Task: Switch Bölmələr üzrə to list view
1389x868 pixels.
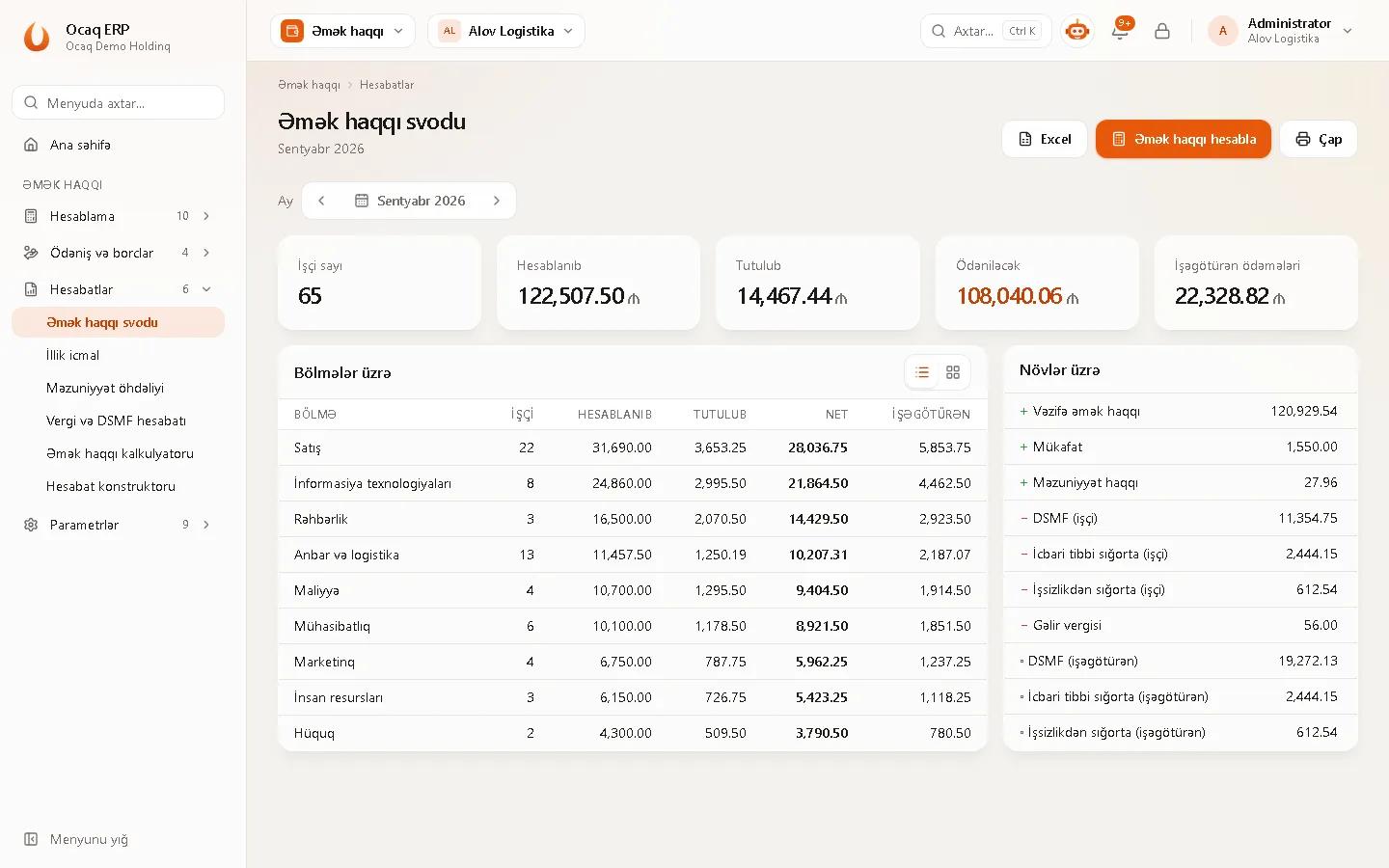Action: [x=922, y=372]
